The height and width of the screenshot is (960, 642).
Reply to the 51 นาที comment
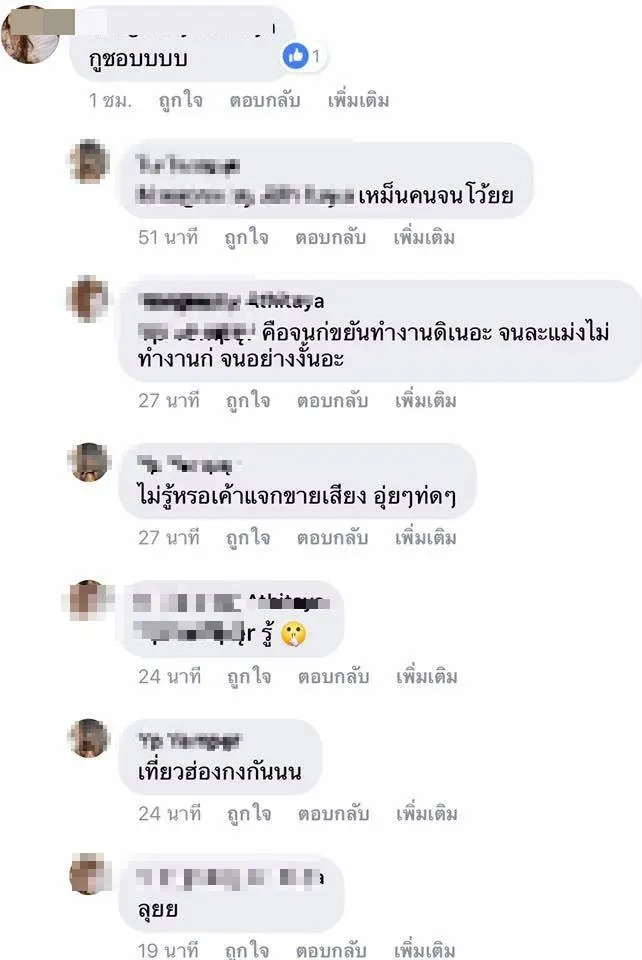[330, 238]
